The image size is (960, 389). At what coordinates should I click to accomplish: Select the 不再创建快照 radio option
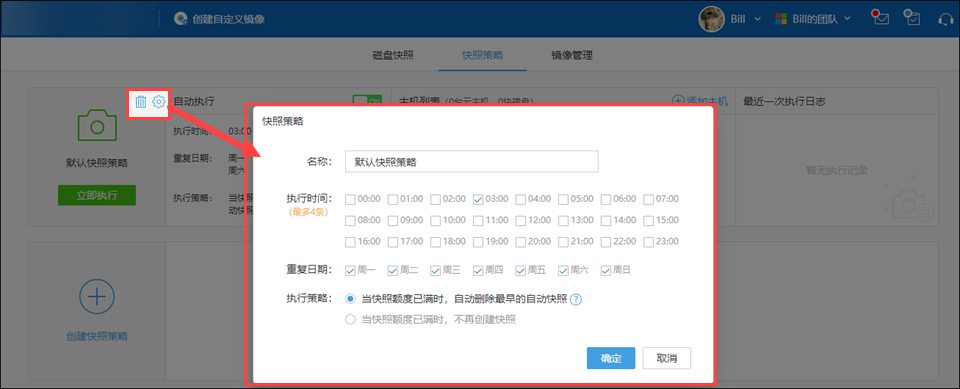[350, 319]
